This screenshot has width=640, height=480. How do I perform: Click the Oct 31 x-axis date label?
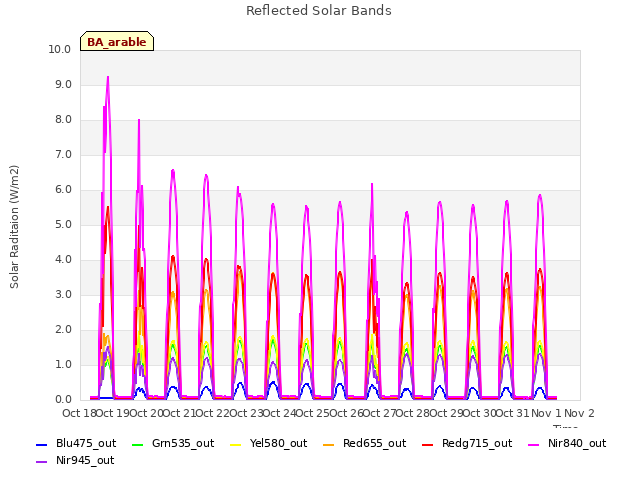click(x=513, y=413)
